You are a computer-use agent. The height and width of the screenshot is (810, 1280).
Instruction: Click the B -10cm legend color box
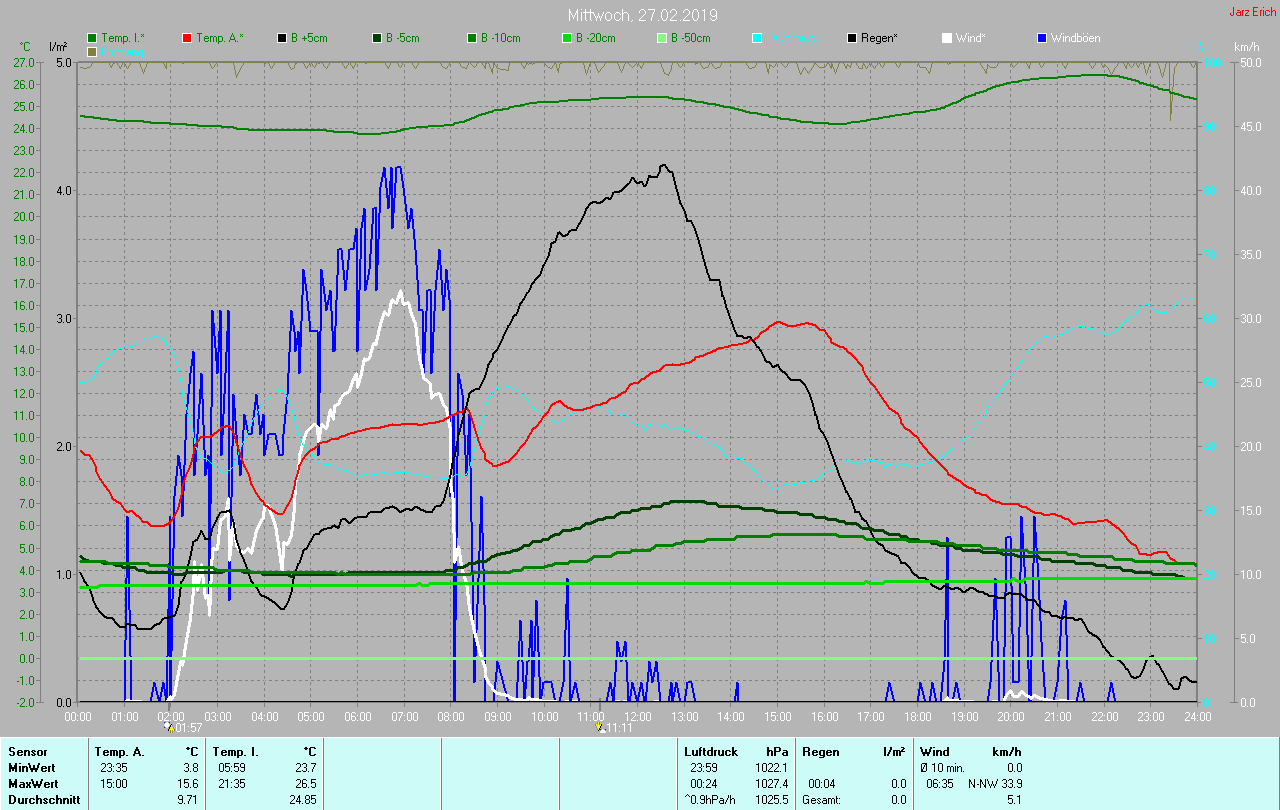point(472,38)
